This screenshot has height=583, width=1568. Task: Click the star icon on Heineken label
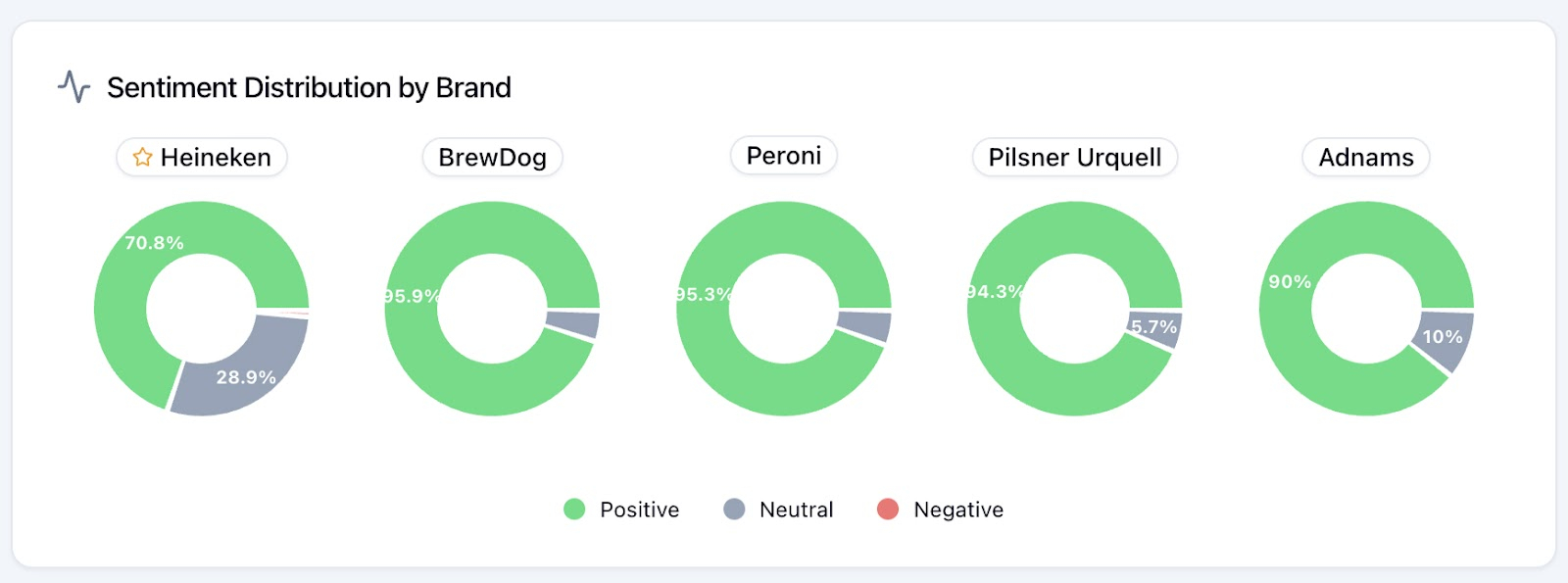point(142,157)
